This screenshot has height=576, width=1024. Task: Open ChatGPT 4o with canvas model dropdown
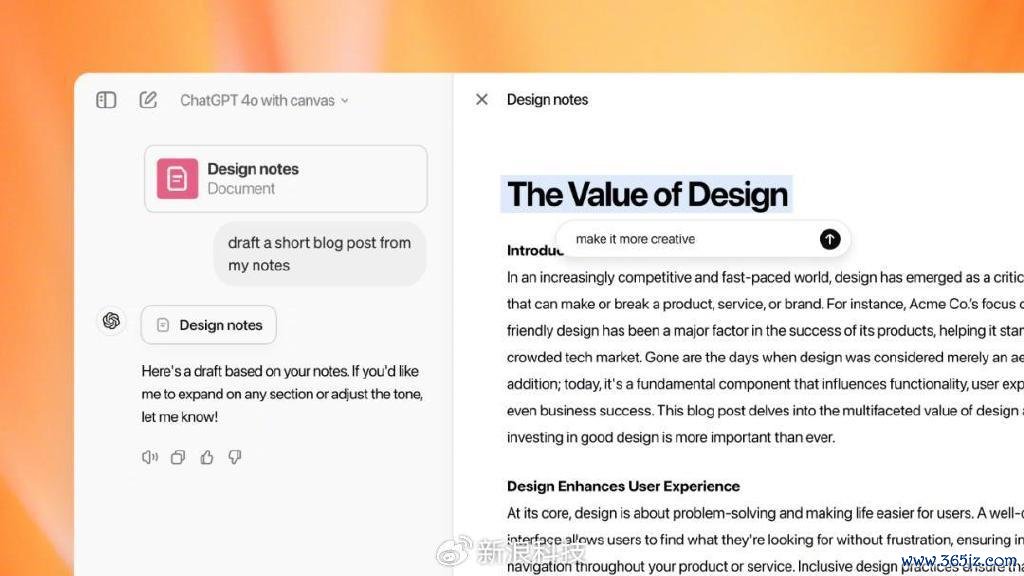point(264,101)
